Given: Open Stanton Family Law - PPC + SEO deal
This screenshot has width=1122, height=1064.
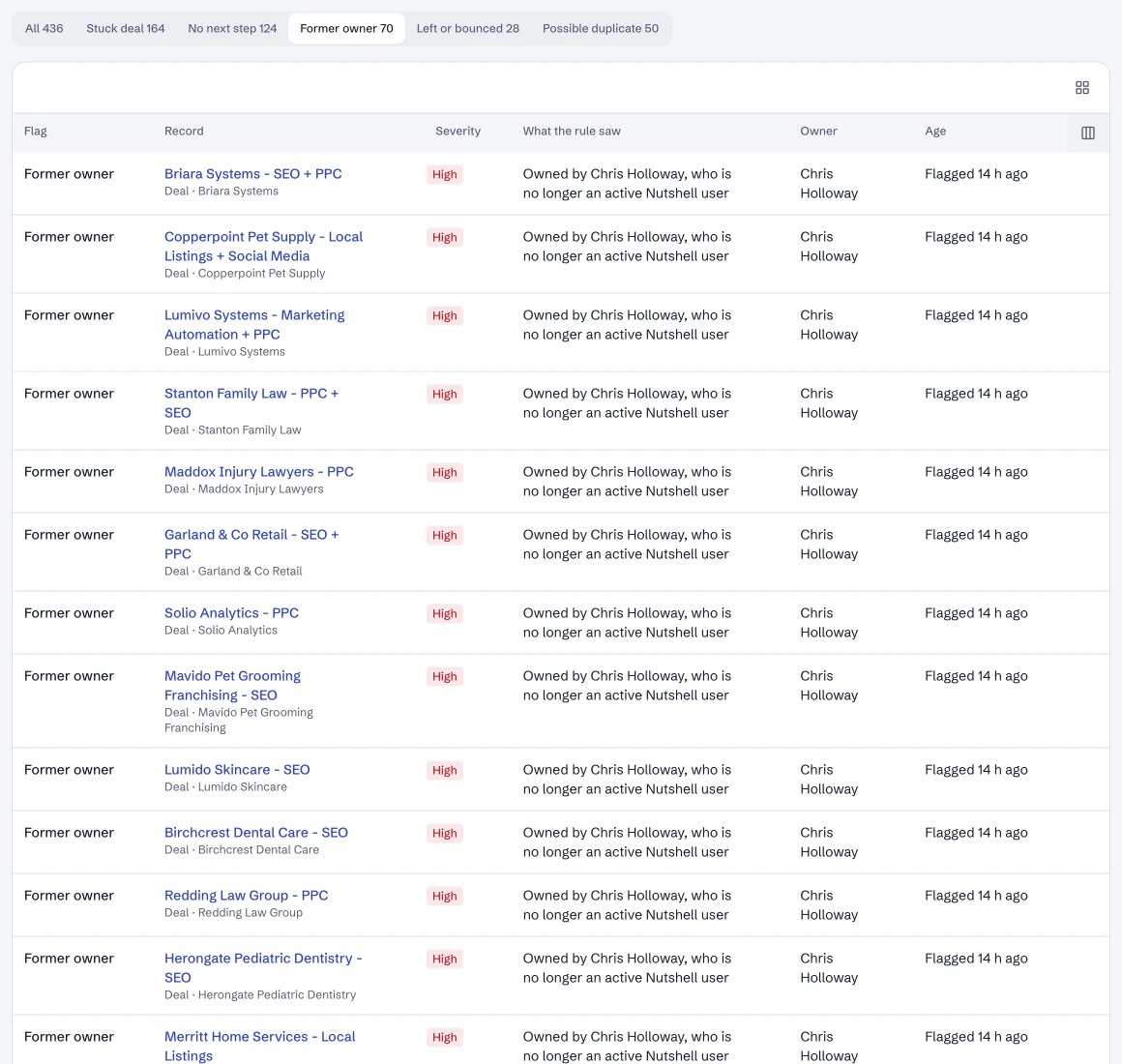Looking at the screenshot, I should [x=251, y=402].
